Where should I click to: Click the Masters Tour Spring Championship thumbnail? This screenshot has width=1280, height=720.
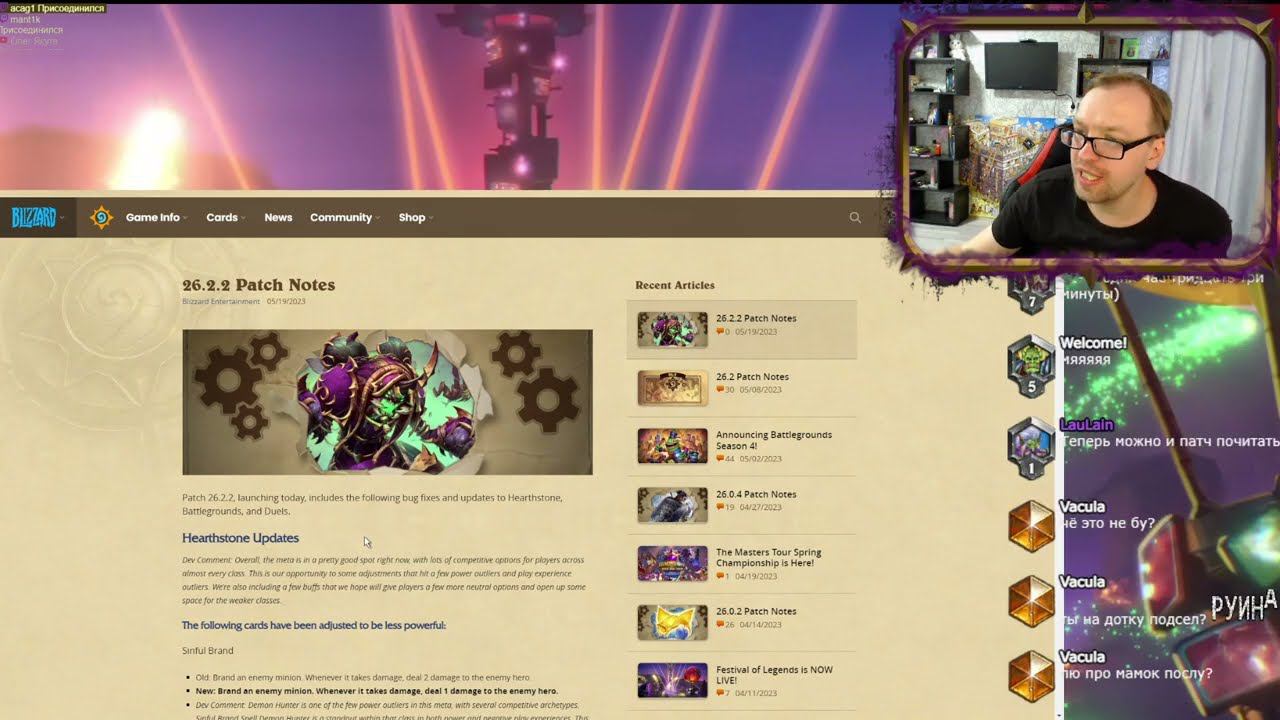tap(672, 563)
